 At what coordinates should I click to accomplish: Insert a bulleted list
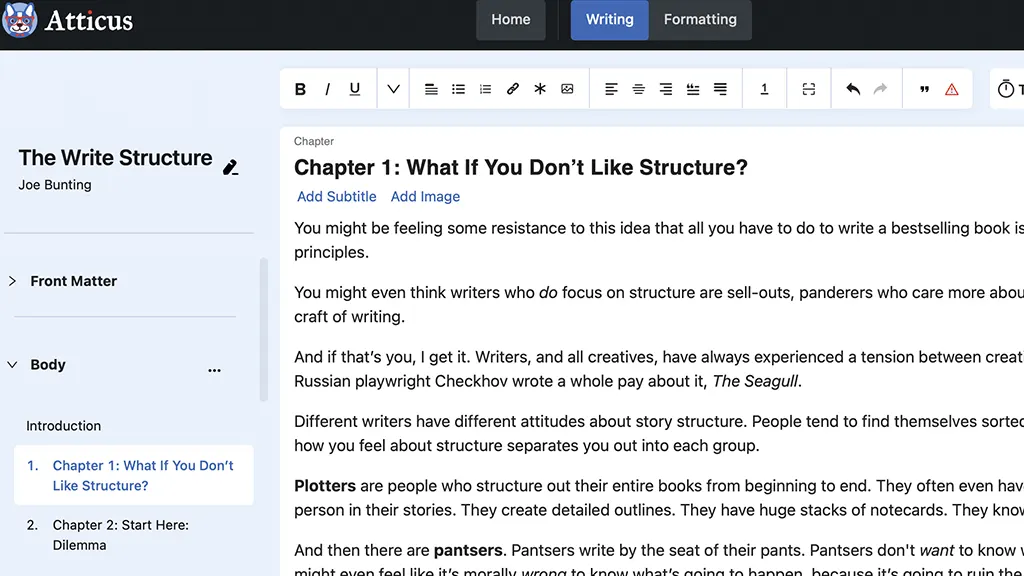pos(458,89)
